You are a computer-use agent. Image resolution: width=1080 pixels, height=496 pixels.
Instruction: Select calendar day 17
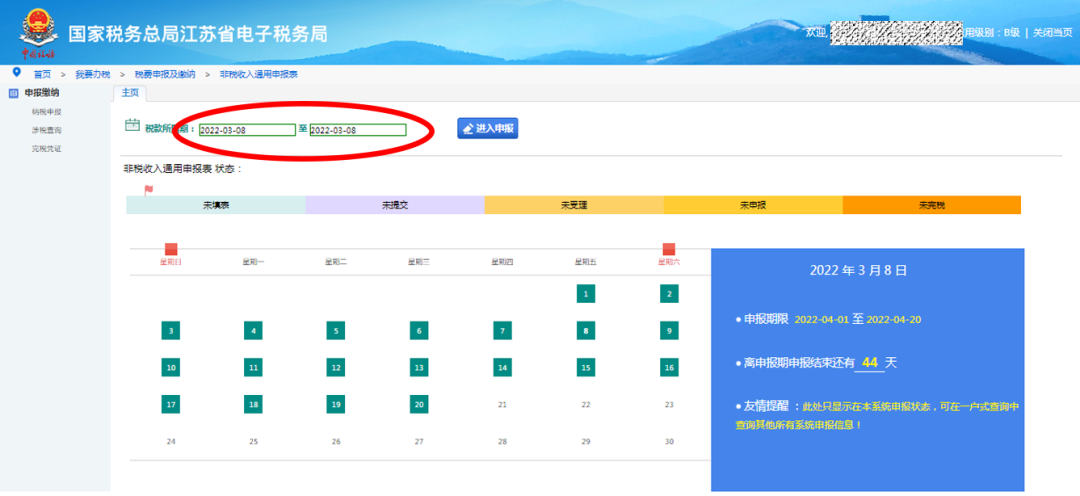point(171,405)
